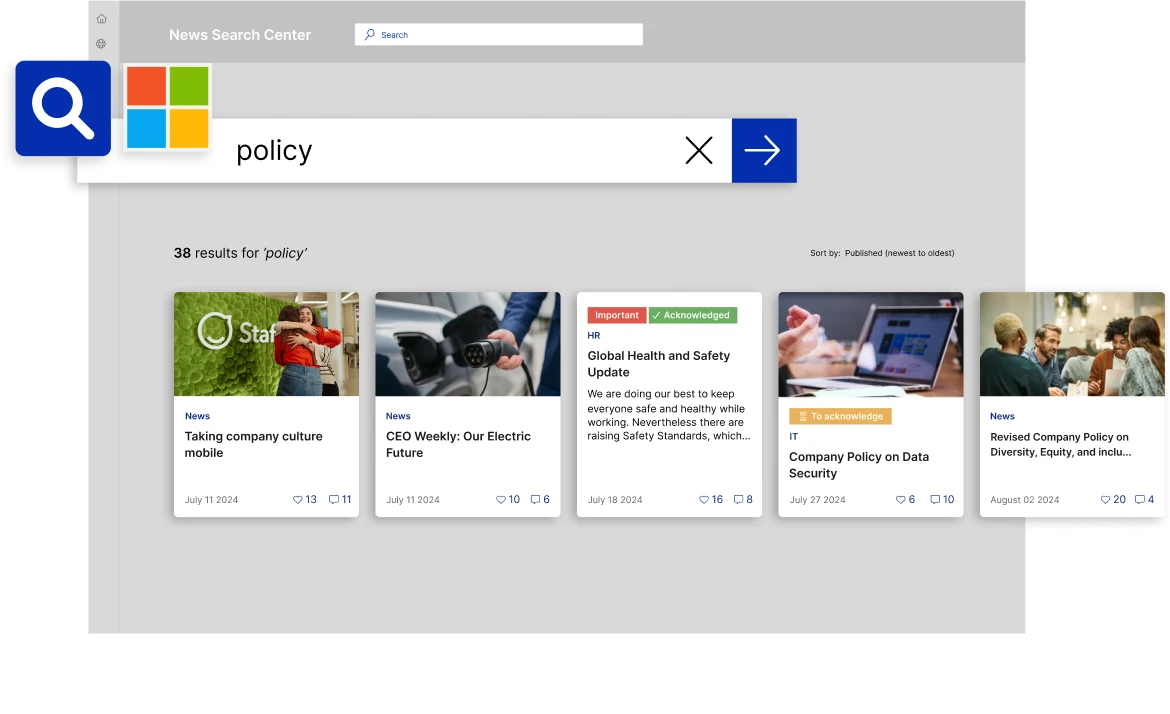Open Home from the left sidebar
This screenshot has width=1170, height=714.
click(x=101, y=18)
